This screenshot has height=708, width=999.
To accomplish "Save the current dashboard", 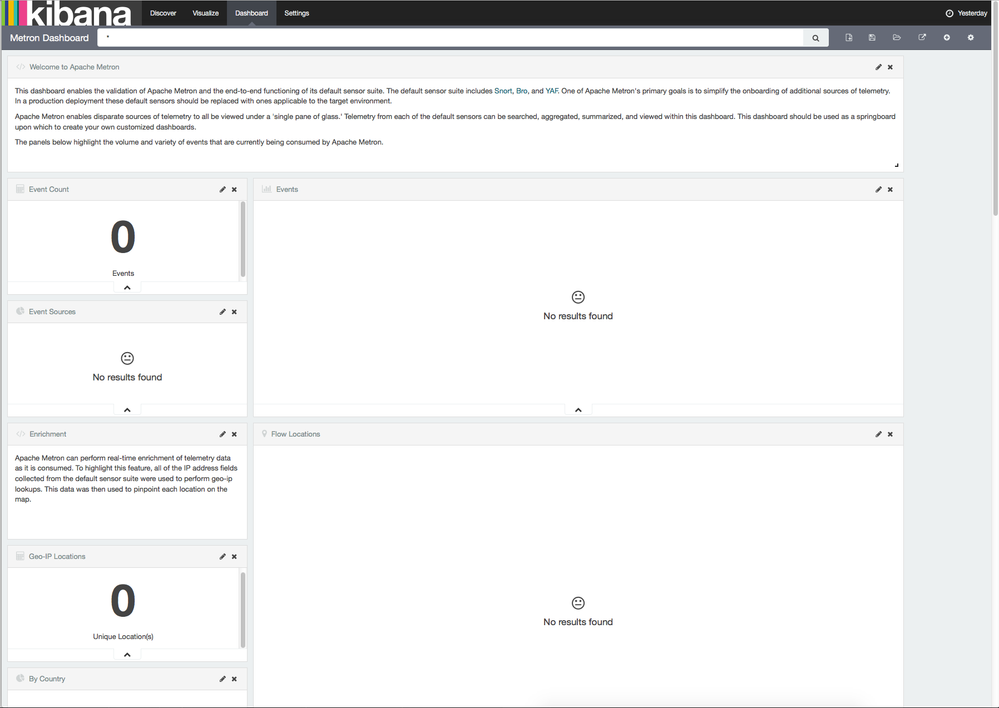I will click(x=872, y=37).
